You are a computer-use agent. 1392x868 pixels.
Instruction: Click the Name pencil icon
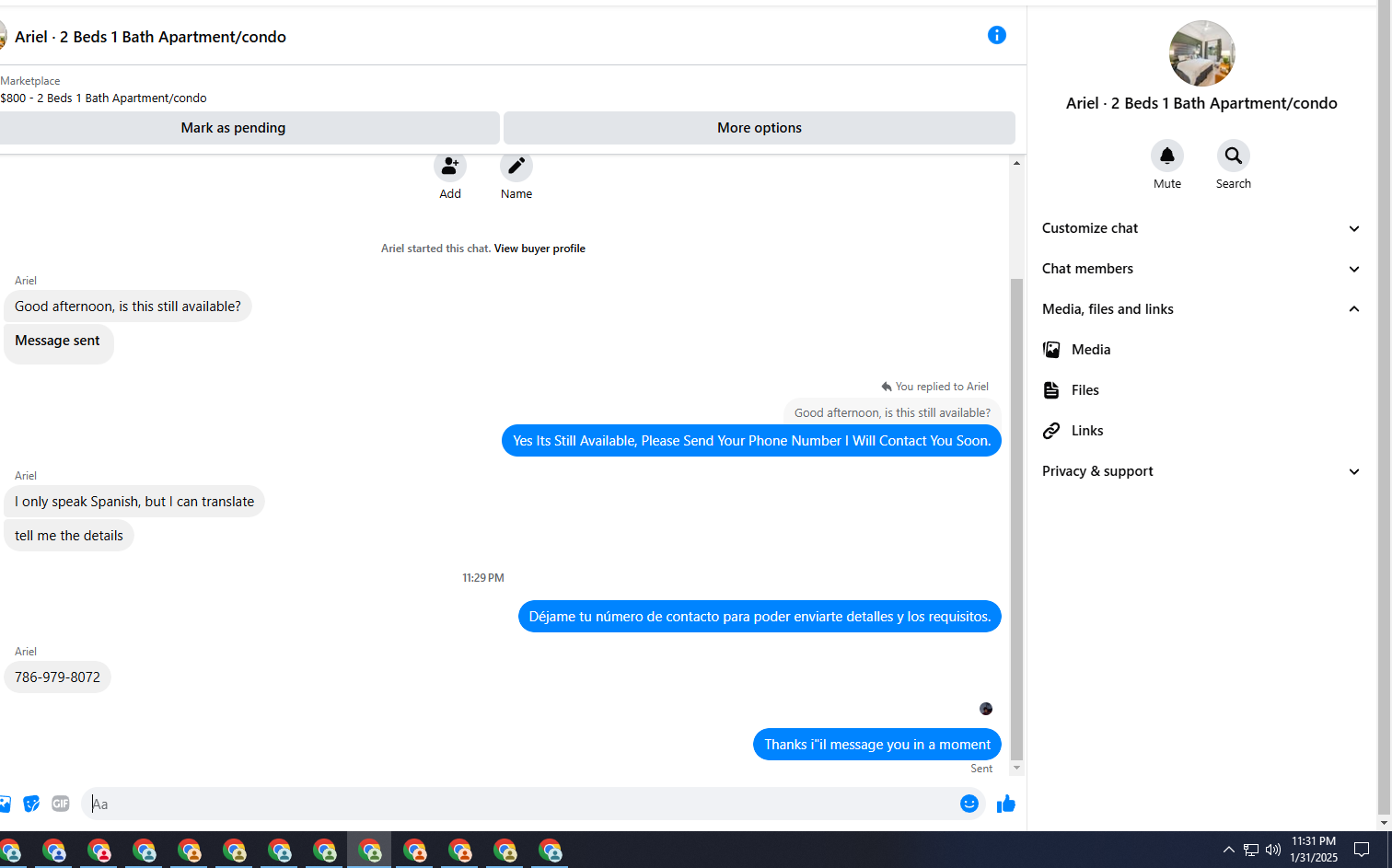[x=516, y=166]
